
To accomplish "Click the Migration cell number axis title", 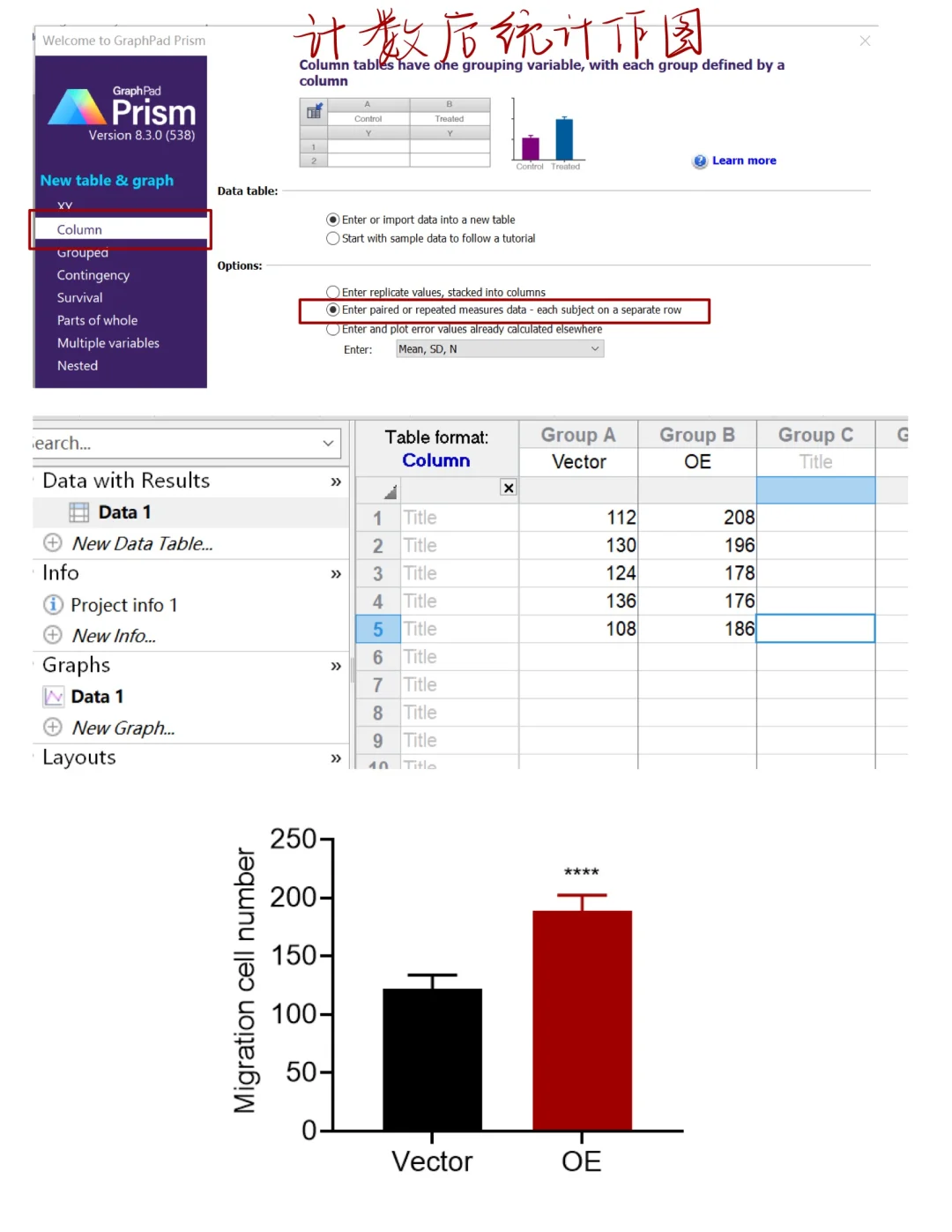I will click(x=245, y=980).
